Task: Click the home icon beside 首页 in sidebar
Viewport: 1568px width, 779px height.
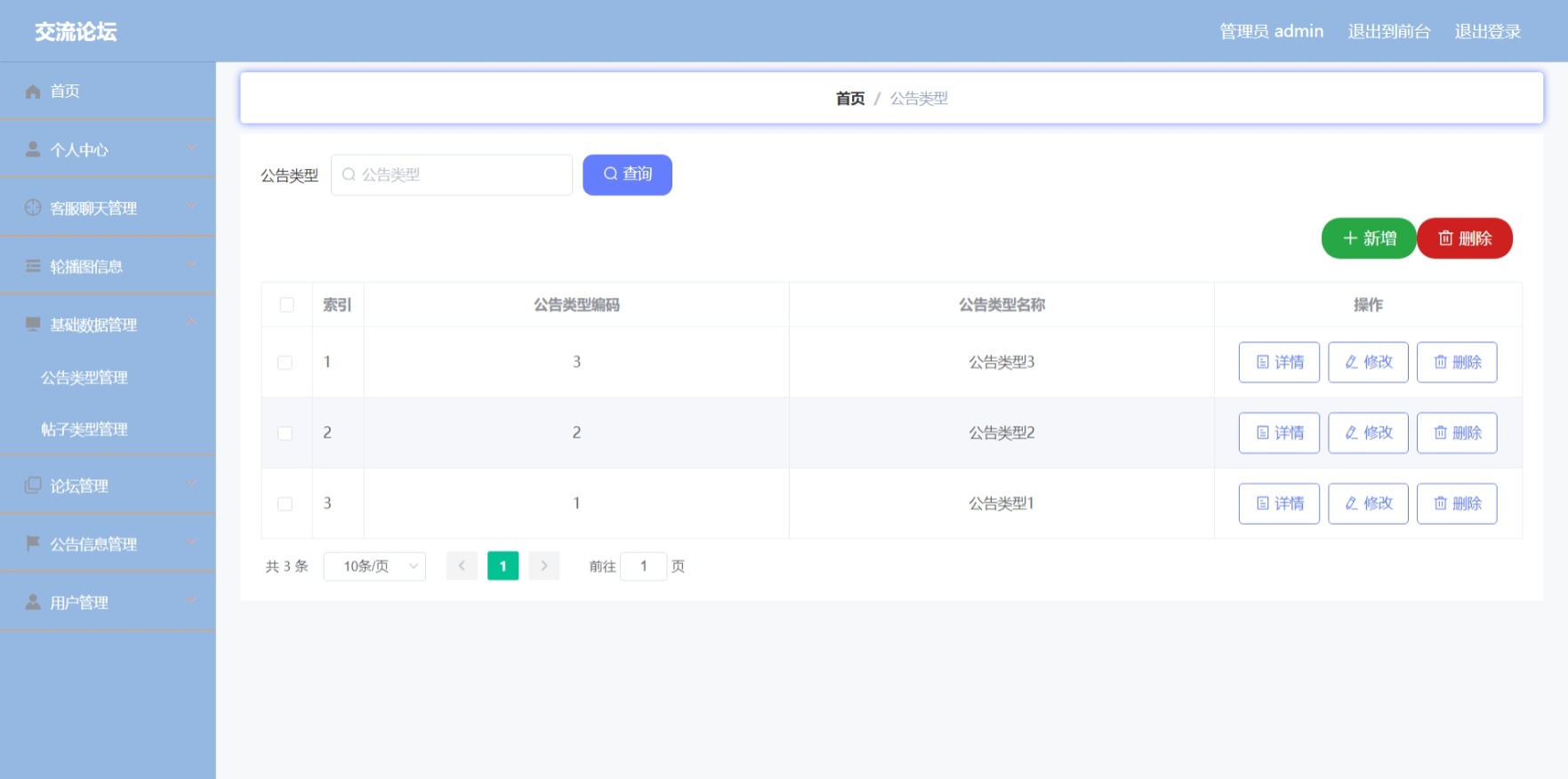Action: coord(33,92)
